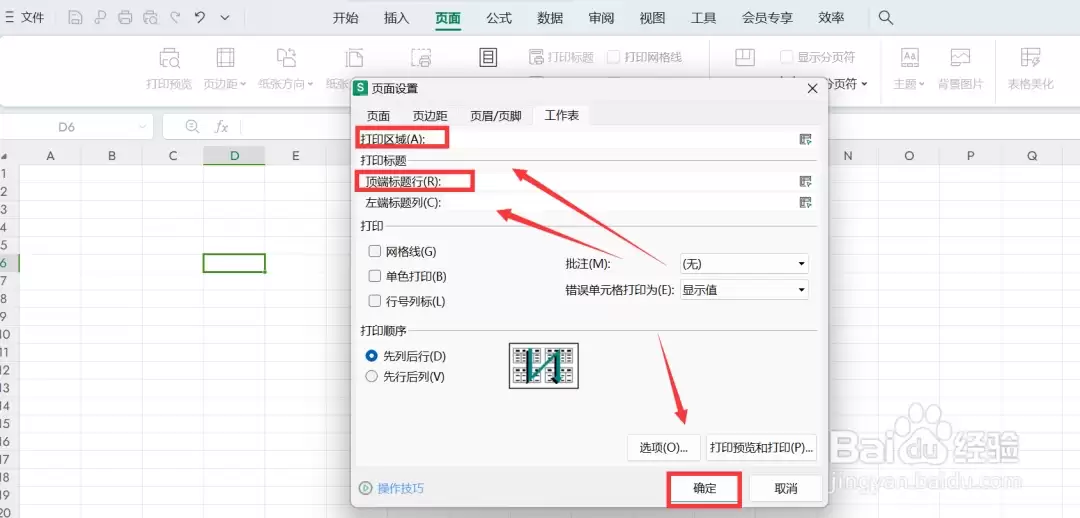
Task: Close the 页面设置 dialog
Action: tap(812, 88)
